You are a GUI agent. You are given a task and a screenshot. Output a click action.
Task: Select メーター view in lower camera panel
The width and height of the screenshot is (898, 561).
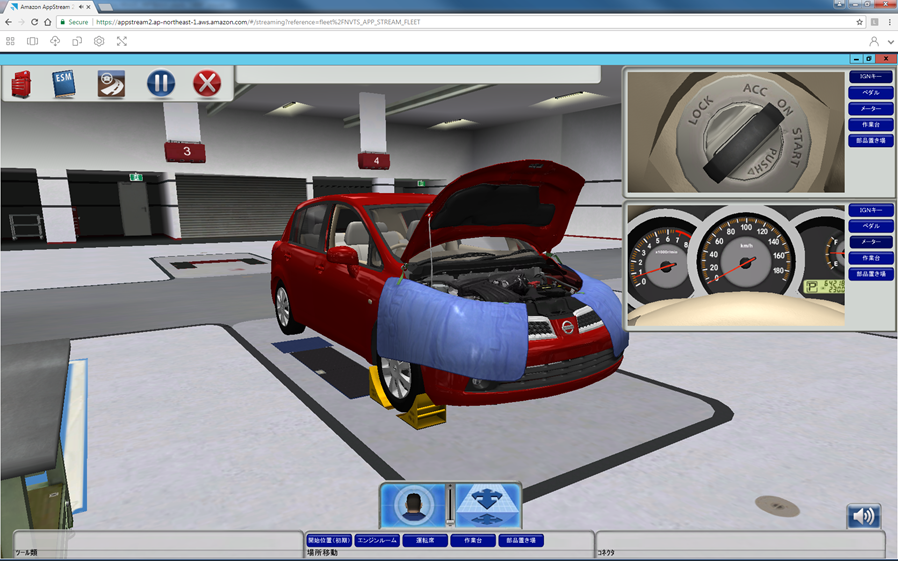pyautogui.click(x=870, y=242)
